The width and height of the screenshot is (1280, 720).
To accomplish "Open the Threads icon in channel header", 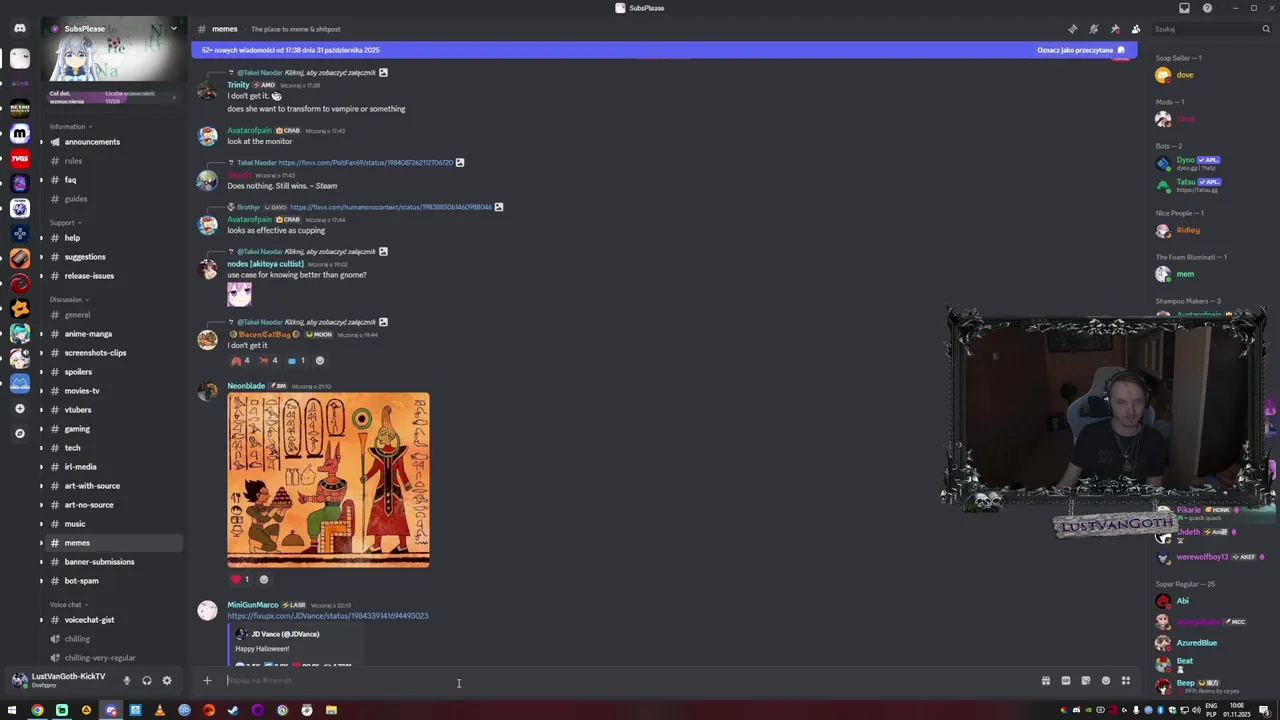I will pyautogui.click(x=1073, y=29).
